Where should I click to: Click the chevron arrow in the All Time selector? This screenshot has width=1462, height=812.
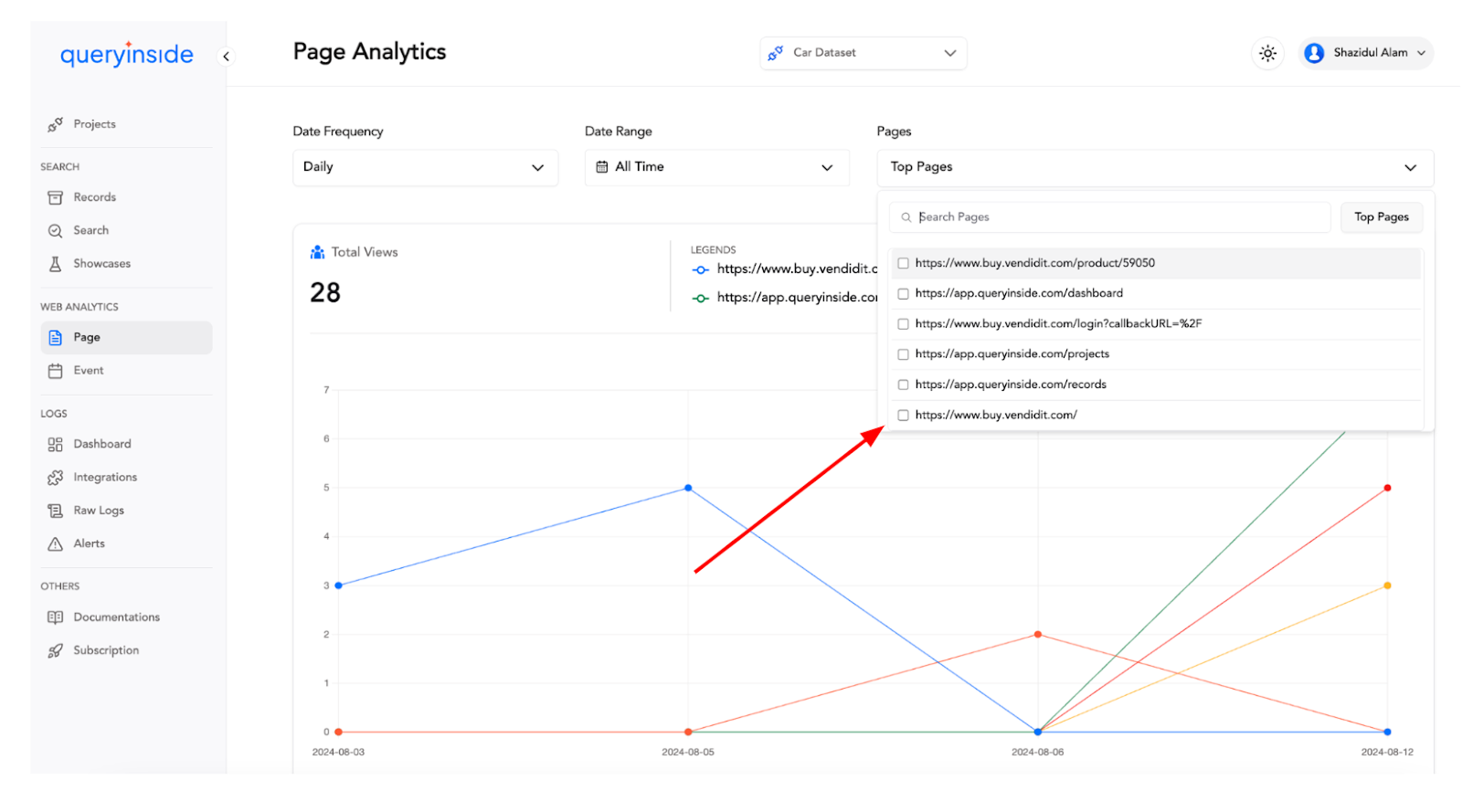827,168
